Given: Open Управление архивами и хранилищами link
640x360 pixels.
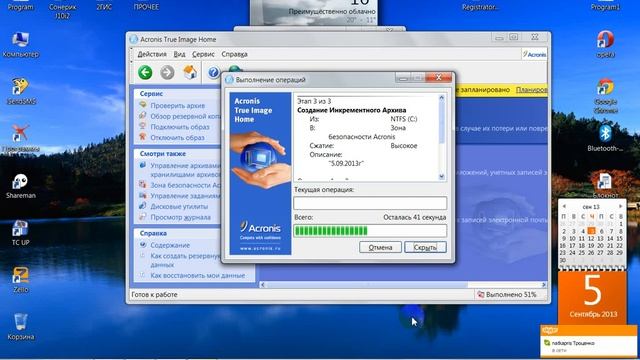Looking at the screenshot, I should point(185,170).
